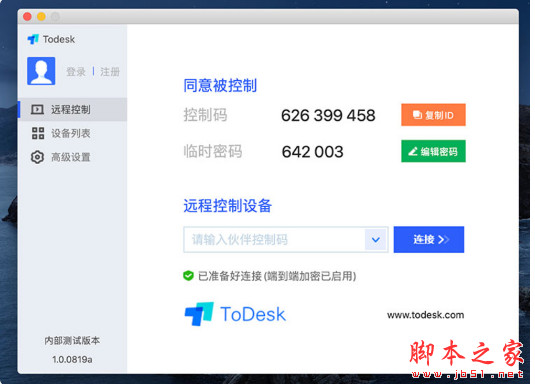This screenshot has width=535, height=385.
Task: Click the 设备列表 grid icon
Action: (38, 133)
